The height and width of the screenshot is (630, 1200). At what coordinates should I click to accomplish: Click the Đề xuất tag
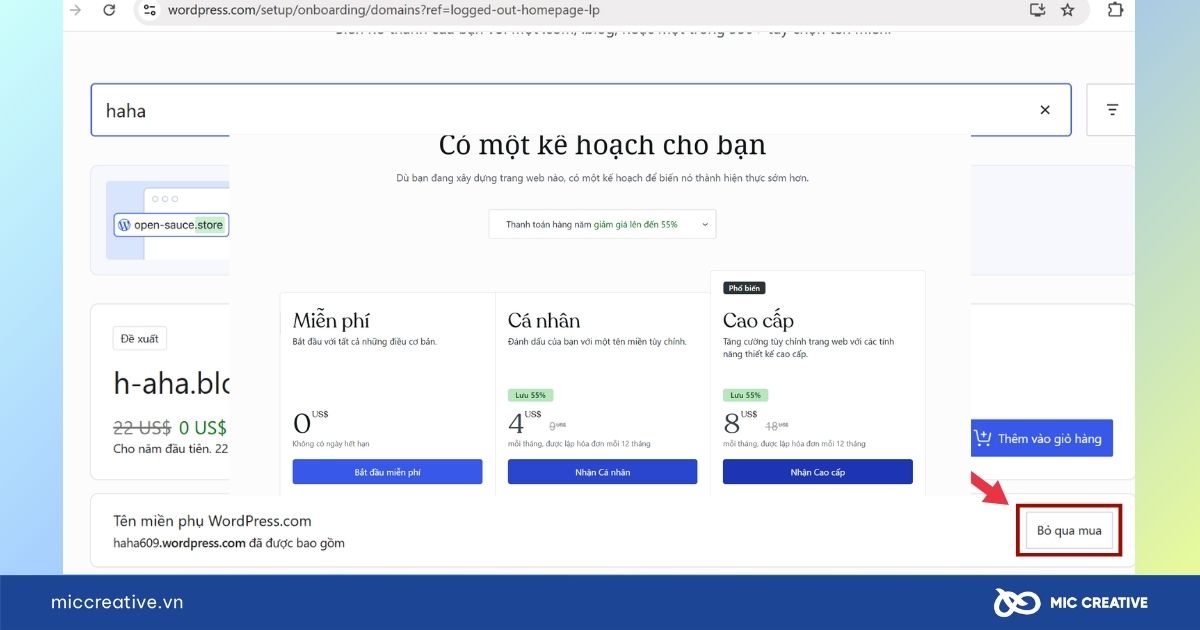[140, 339]
